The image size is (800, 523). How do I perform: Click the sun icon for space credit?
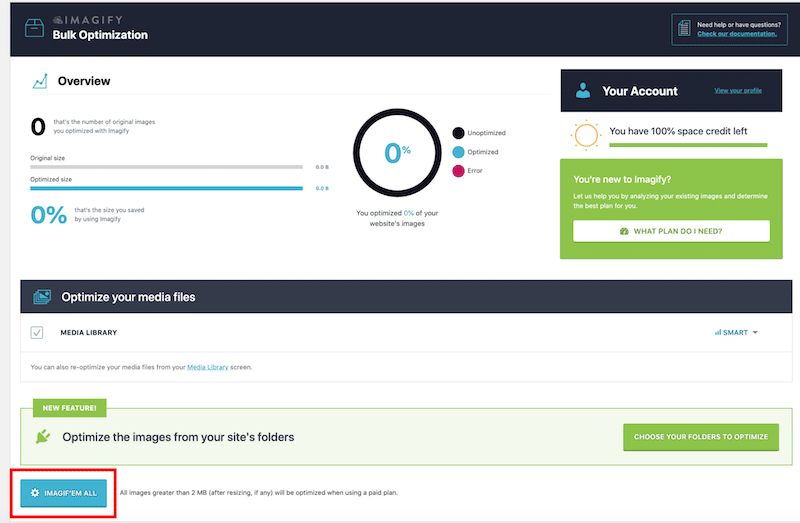click(586, 135)
